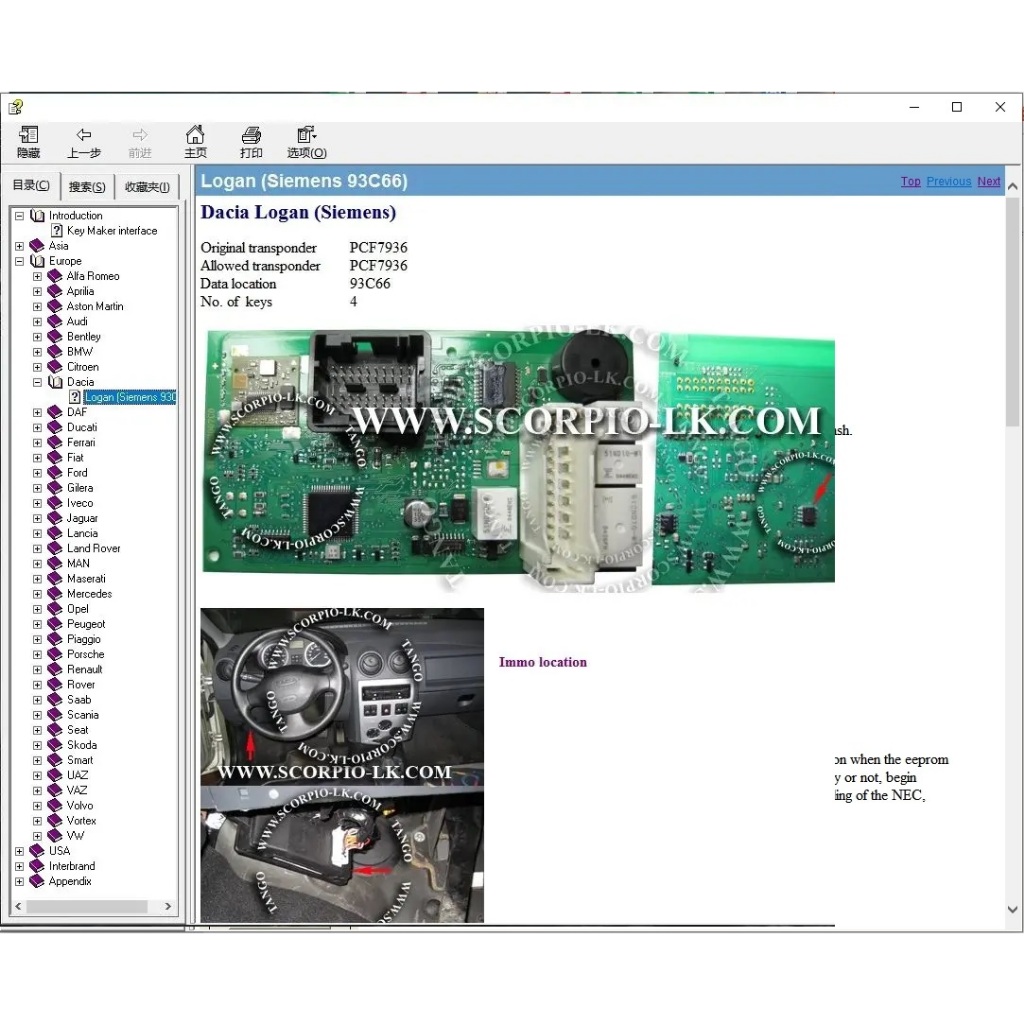The width and height of the screenshot is (1024, 1024).
Task: Click the Jaguar book icon
Action: [56, 519]
